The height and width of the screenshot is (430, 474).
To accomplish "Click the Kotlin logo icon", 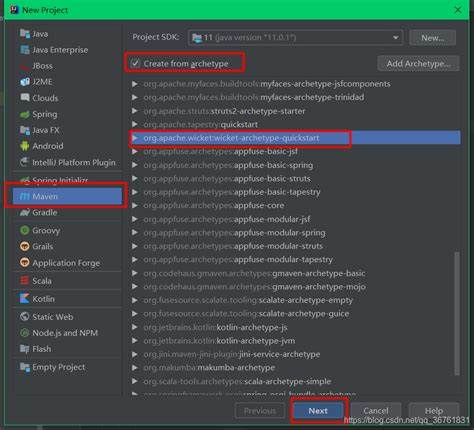I will click(25, 298).
